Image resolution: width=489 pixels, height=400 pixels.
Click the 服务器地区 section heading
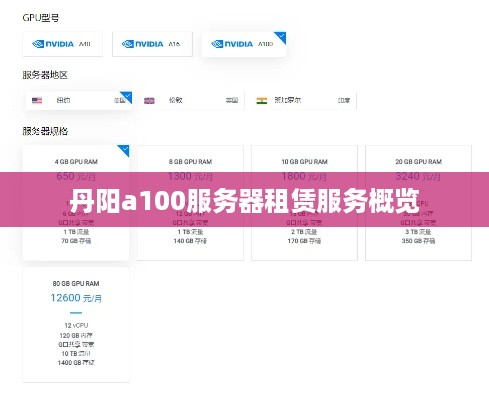(x=45, y=75)
